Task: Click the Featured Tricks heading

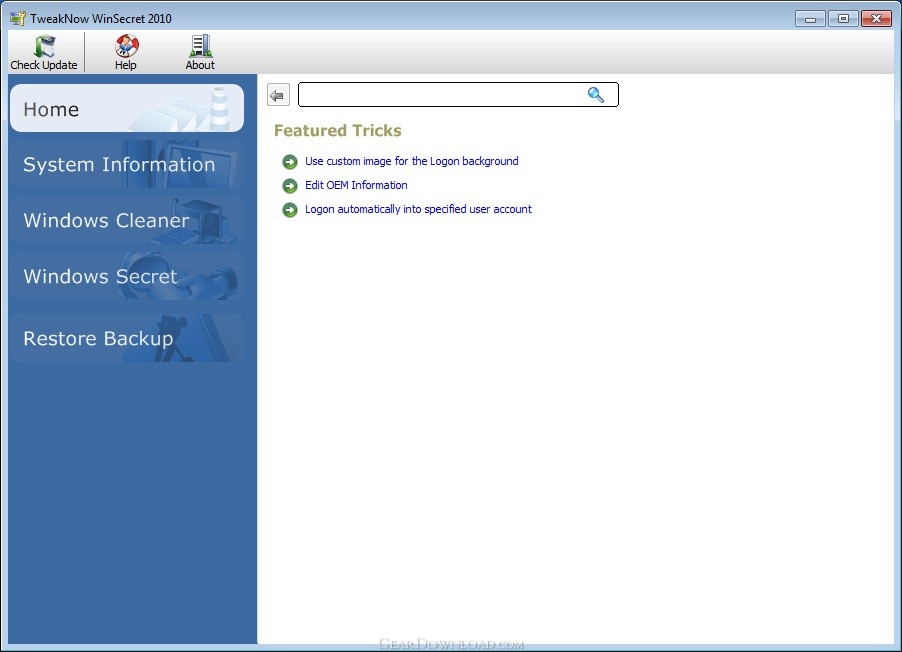Action: point(338,131)
